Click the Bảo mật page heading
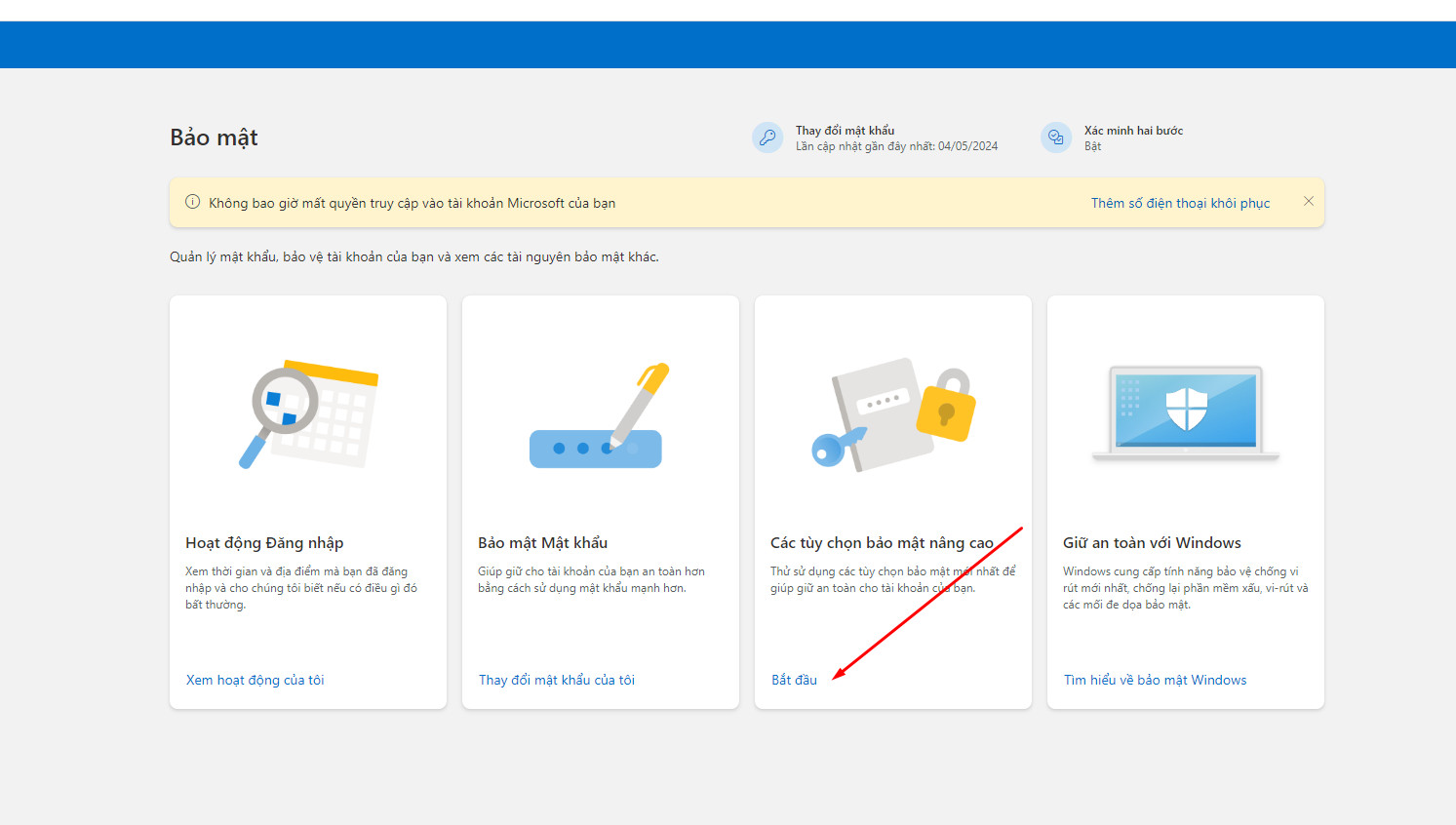The height and width of the screenshot is (825, 1456). pos(214,137)
